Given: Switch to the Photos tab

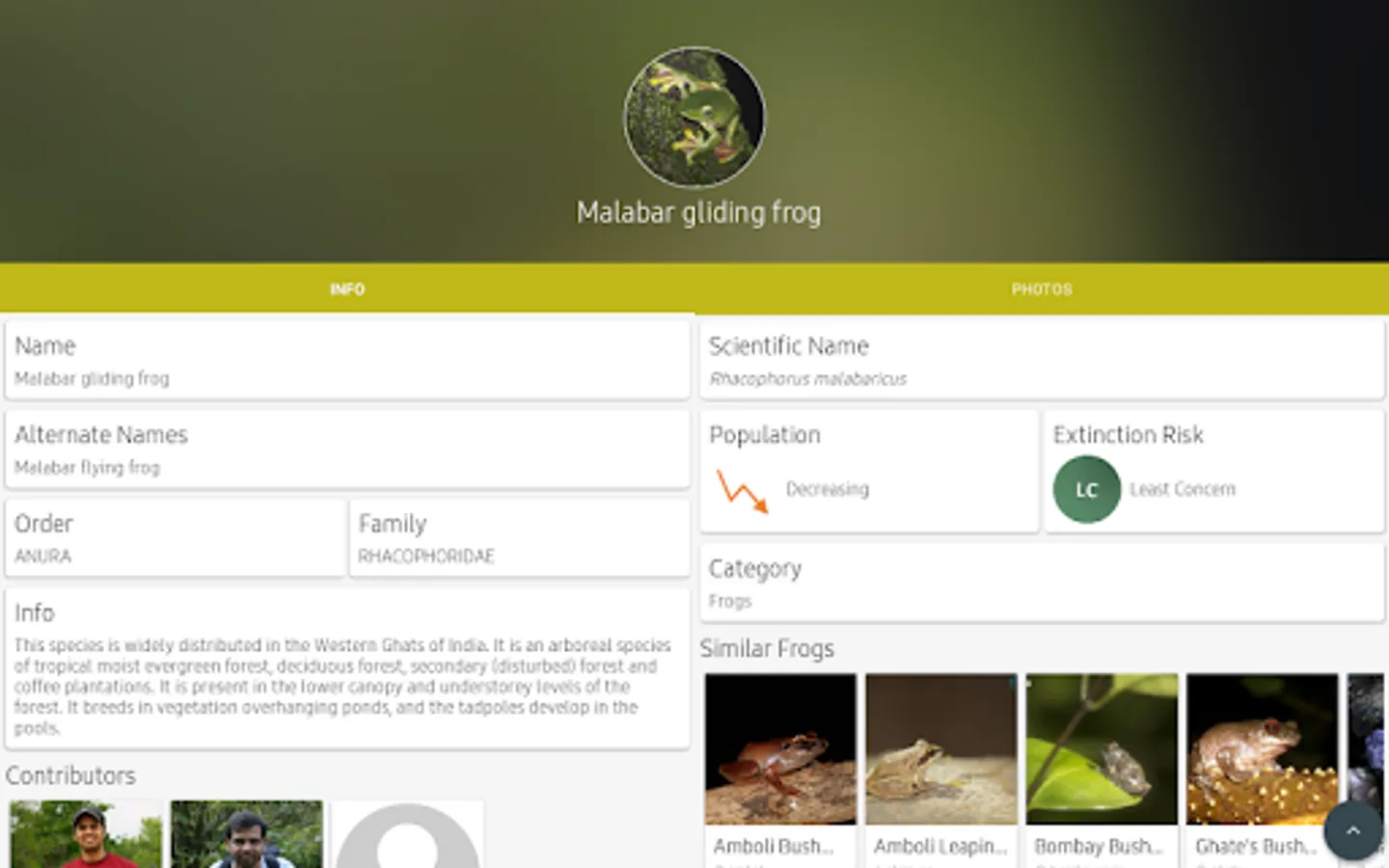Looking at the screenshot, I should click(x=1042, y=288).
